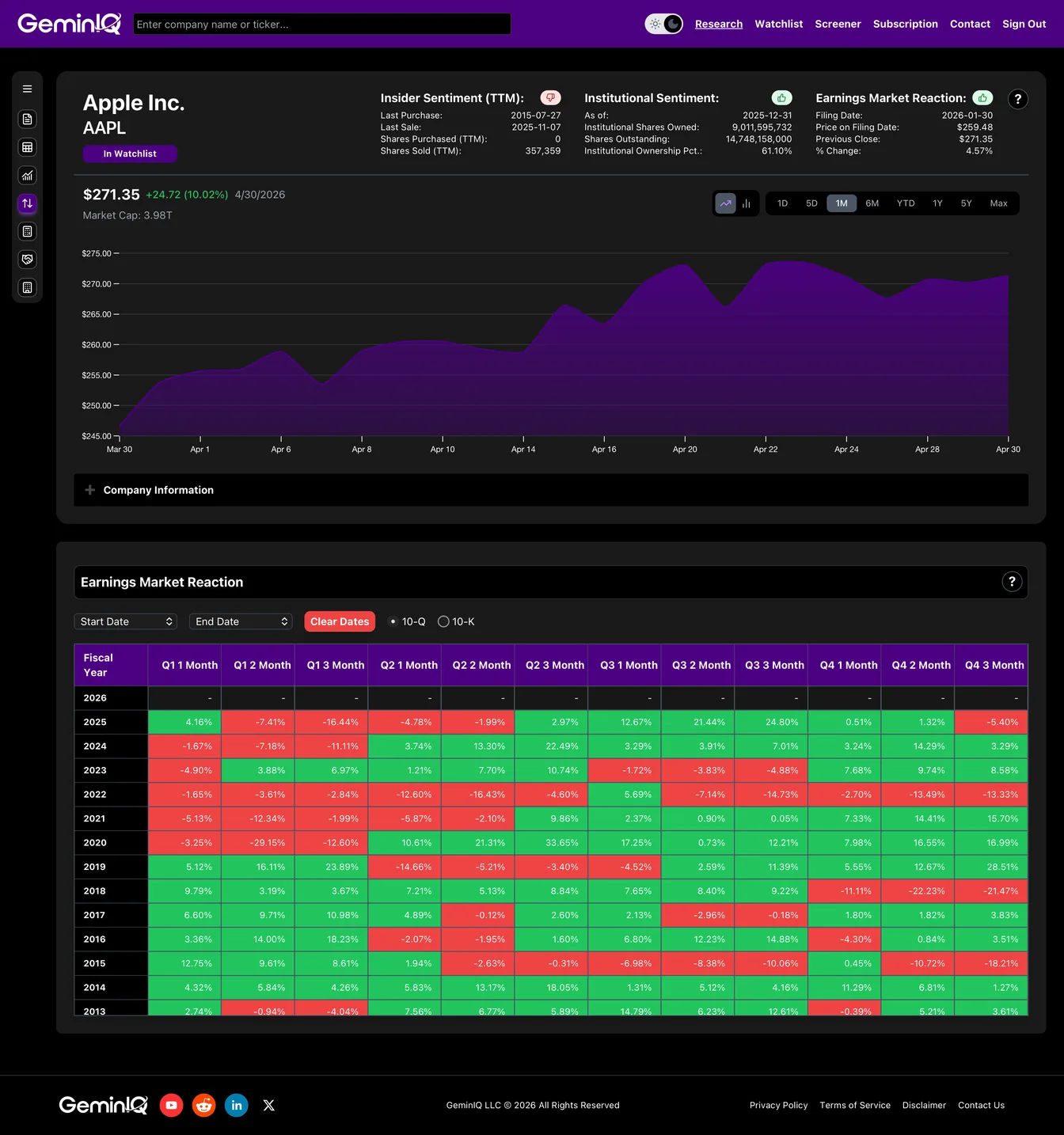Viewport: 1064px width, 1135px height.
Task: Click the GeminIQ logo in the footer
Action: pyautogui.click(x=104, y=1105)
